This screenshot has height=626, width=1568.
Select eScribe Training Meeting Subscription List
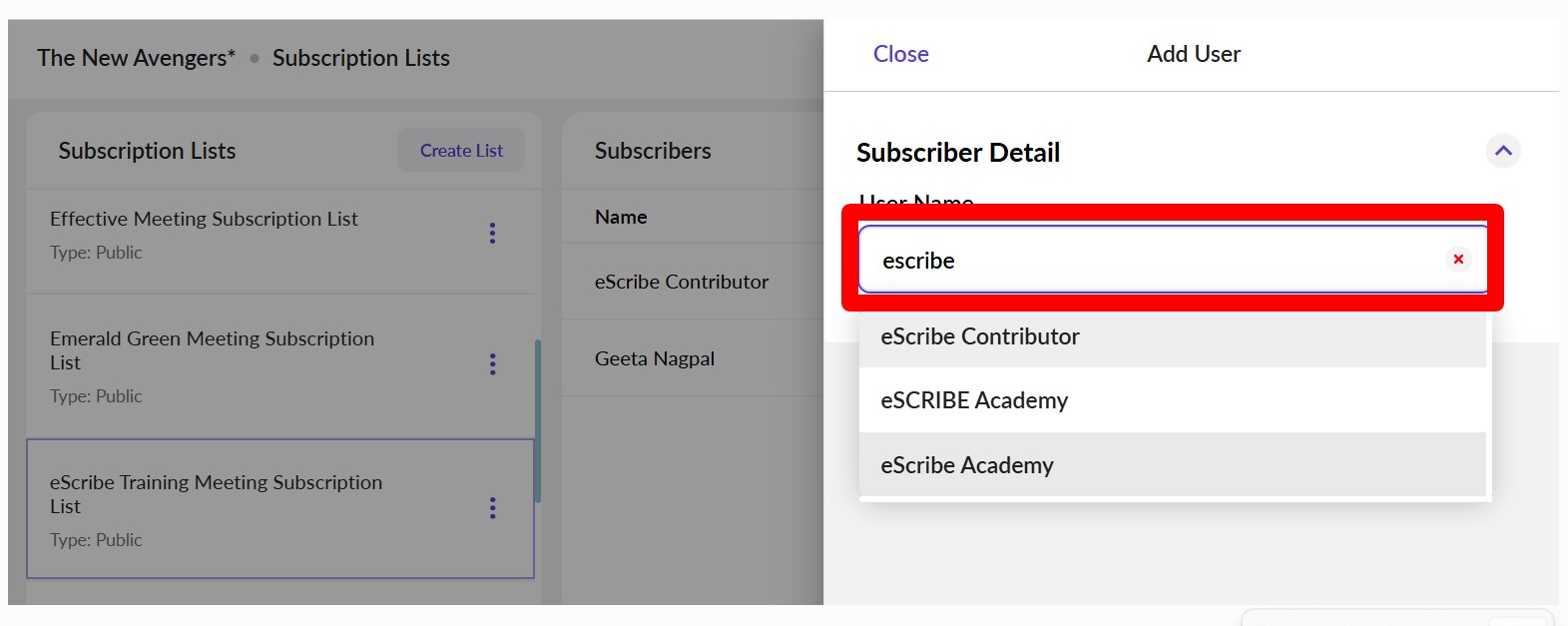[216, 493]
